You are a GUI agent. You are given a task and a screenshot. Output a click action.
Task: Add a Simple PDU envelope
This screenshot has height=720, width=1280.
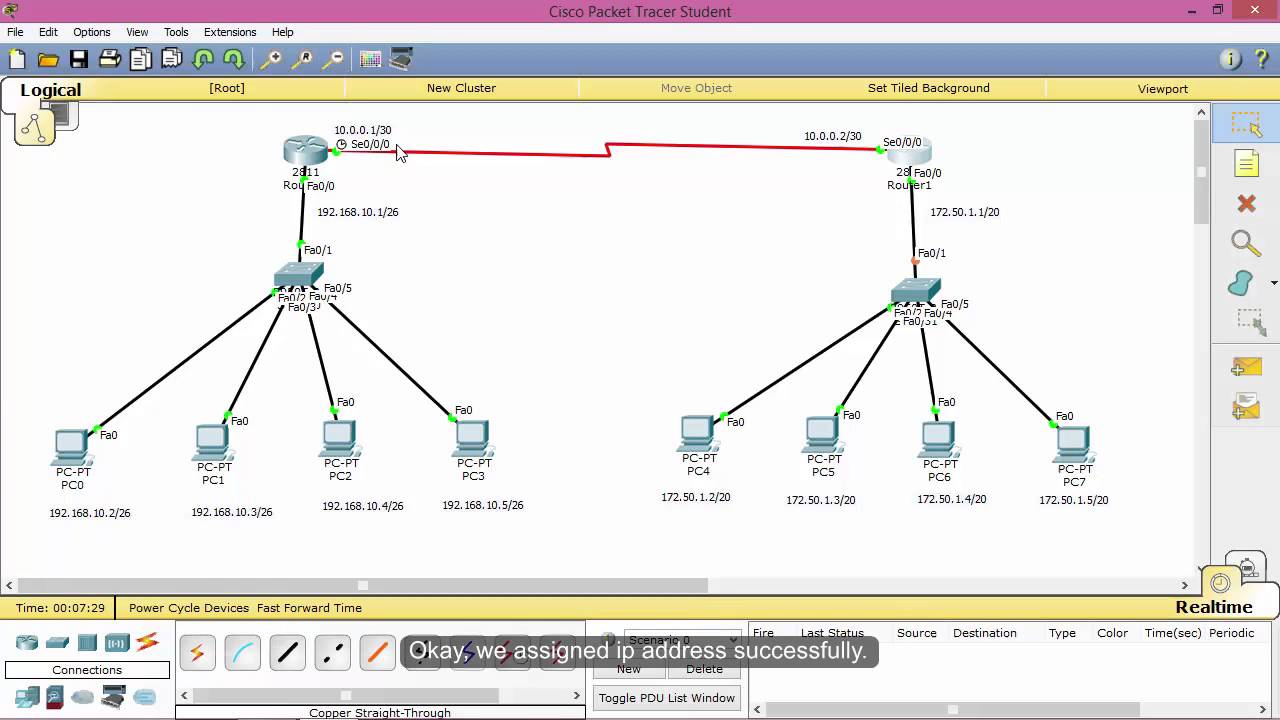tap(1246, 367)
